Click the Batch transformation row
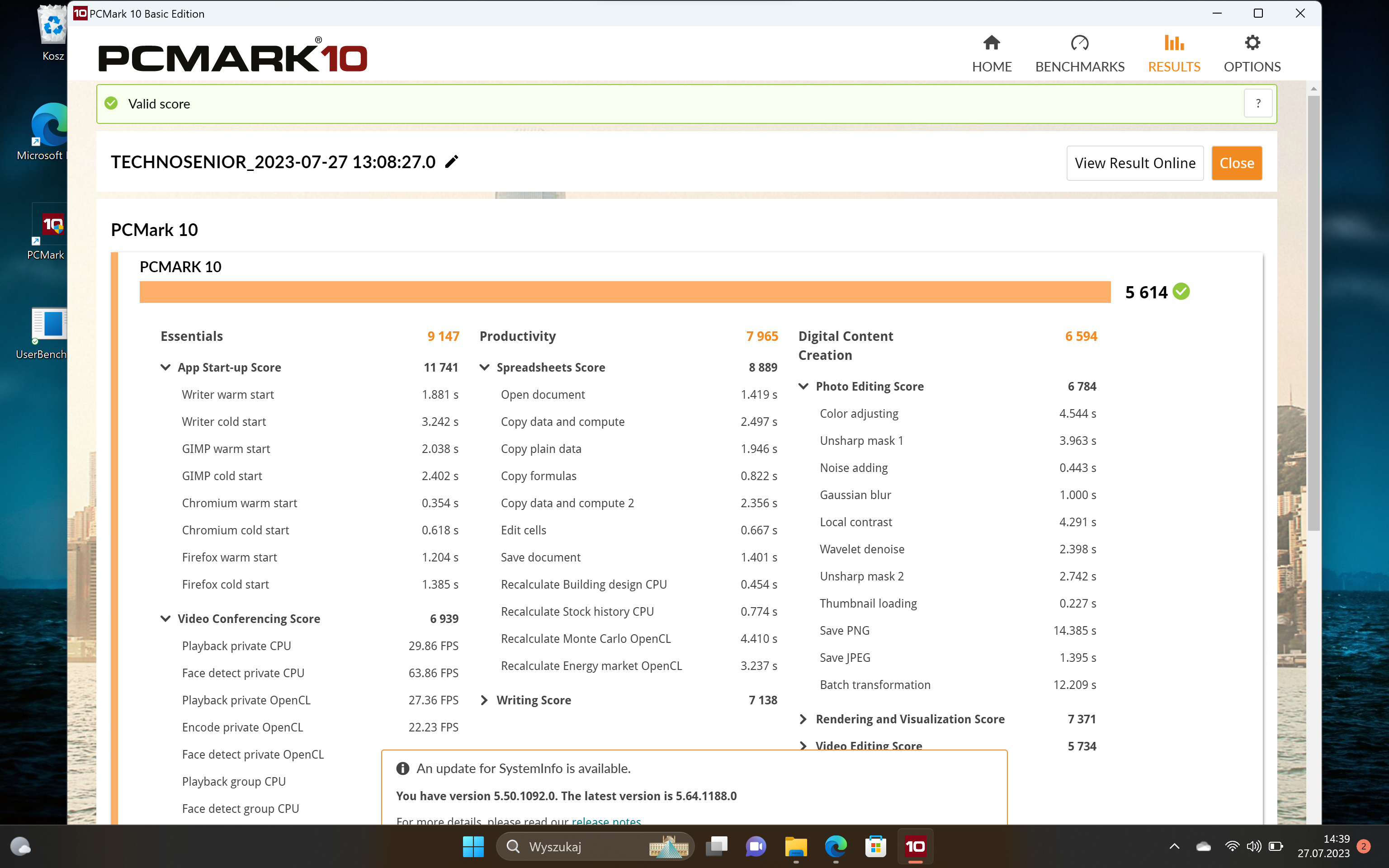The height and width of the screenshot is (868, 1389). point(958,684)
